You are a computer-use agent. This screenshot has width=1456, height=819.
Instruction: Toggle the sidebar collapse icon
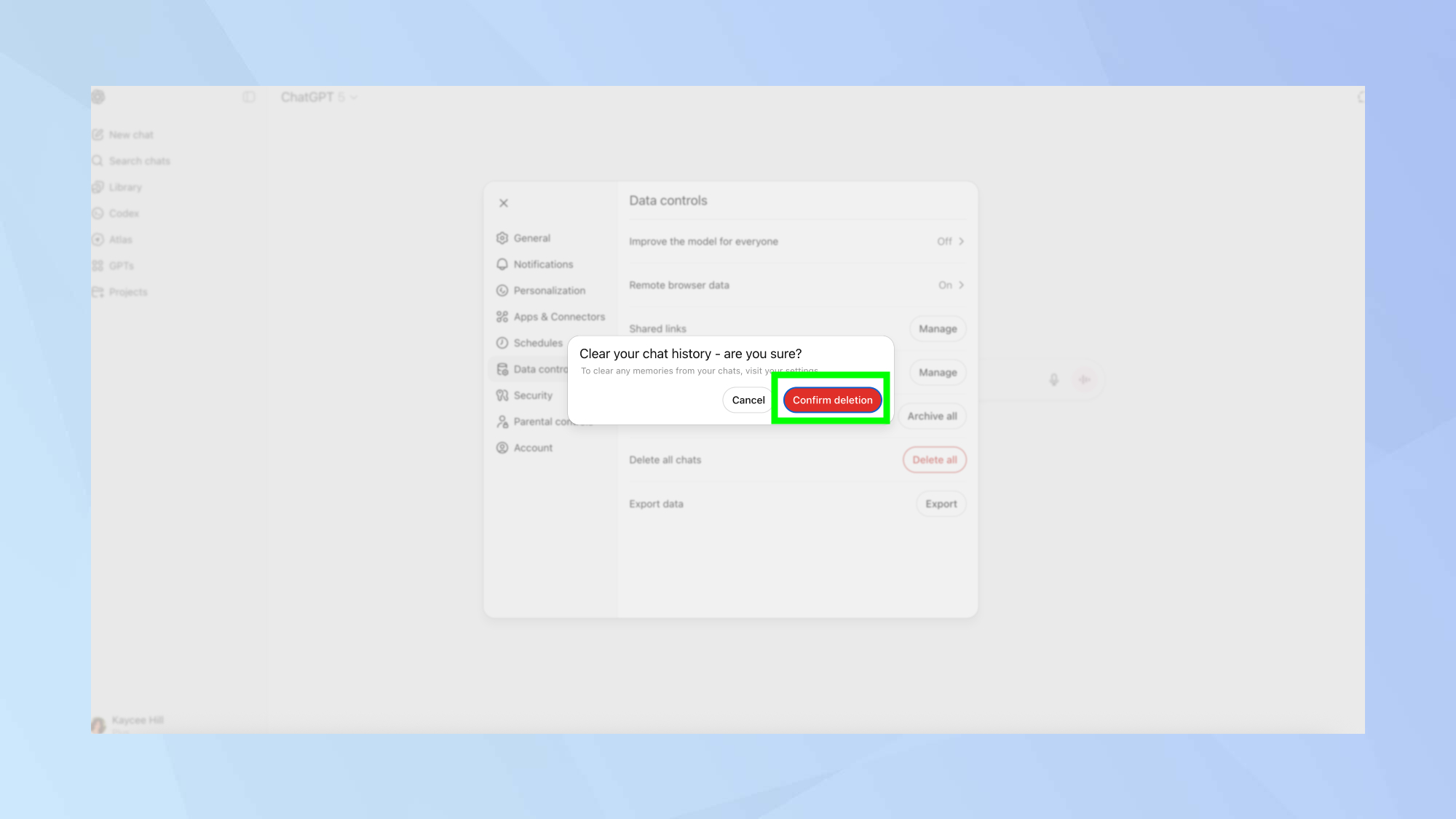[x=249, y=97]
